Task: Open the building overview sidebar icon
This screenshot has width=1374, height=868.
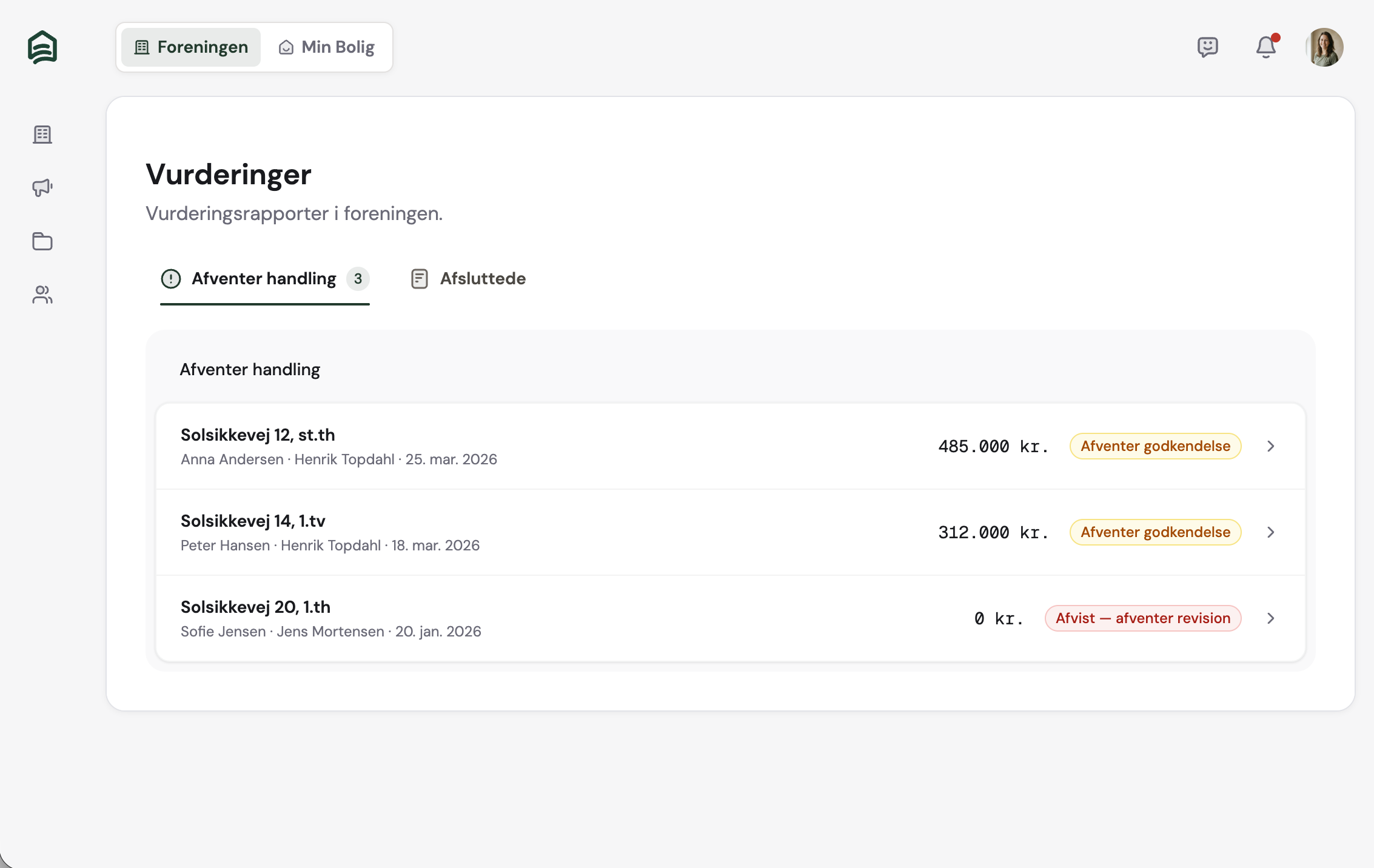Action: click(42, 135)
